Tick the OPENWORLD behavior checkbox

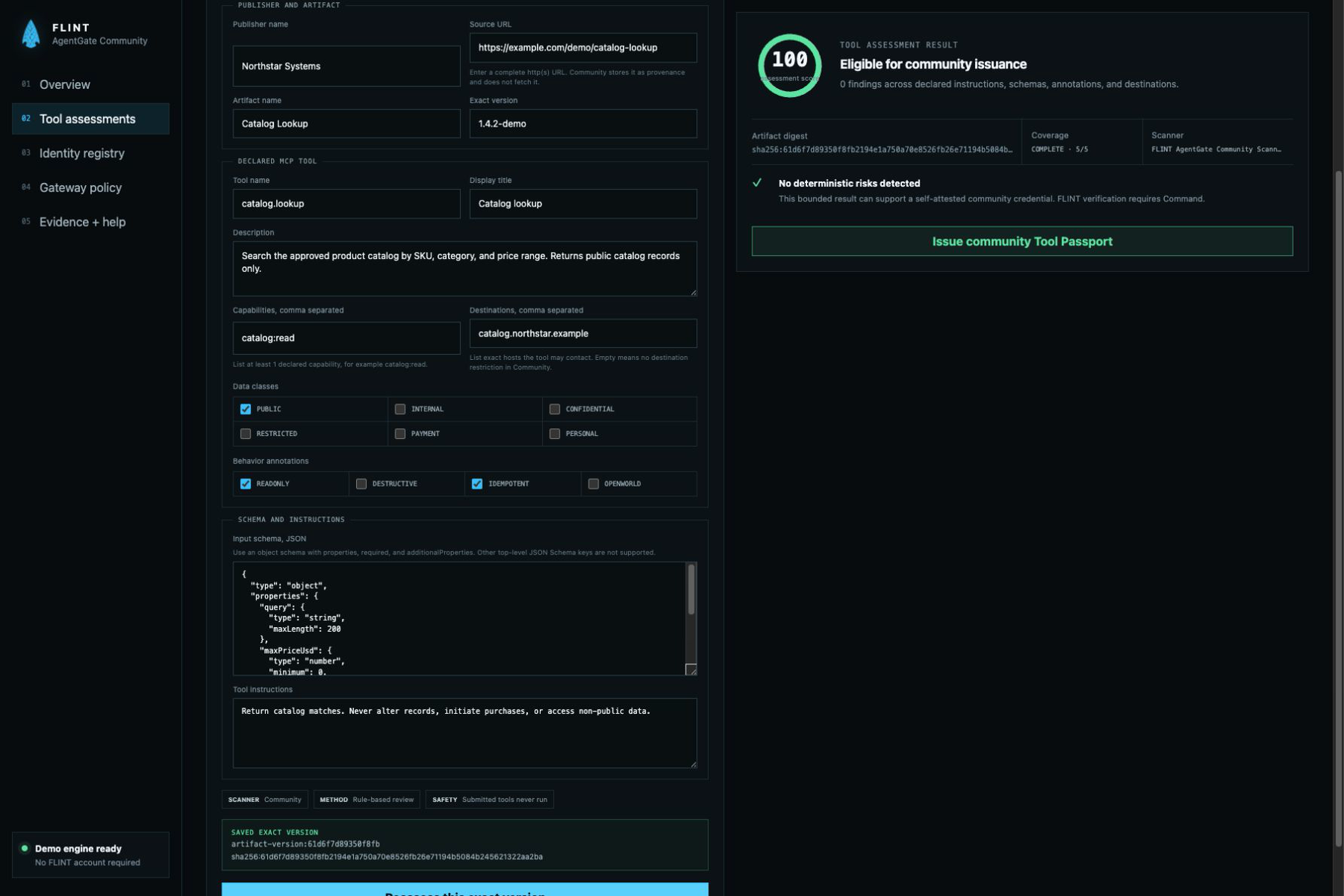click(x=594, y=484)
